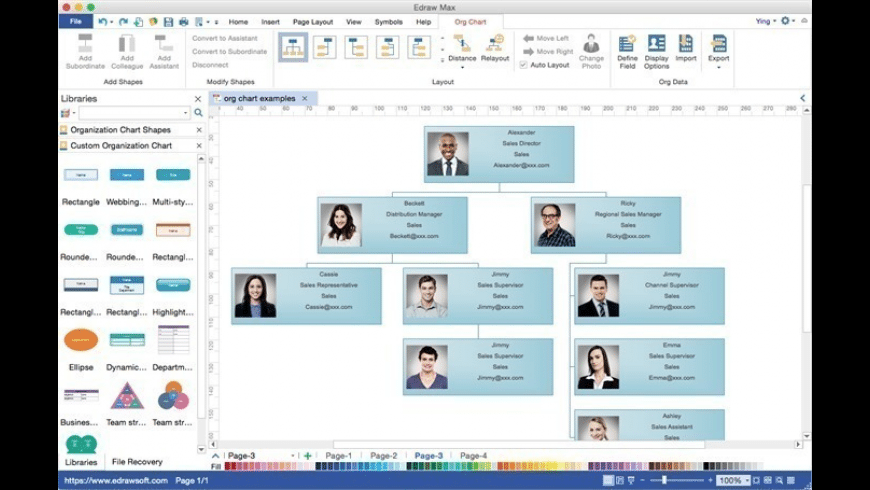Click the presentation mode icon in status bar
The width and height of the screenshot is (870, 490).
(x=631, y=480)
